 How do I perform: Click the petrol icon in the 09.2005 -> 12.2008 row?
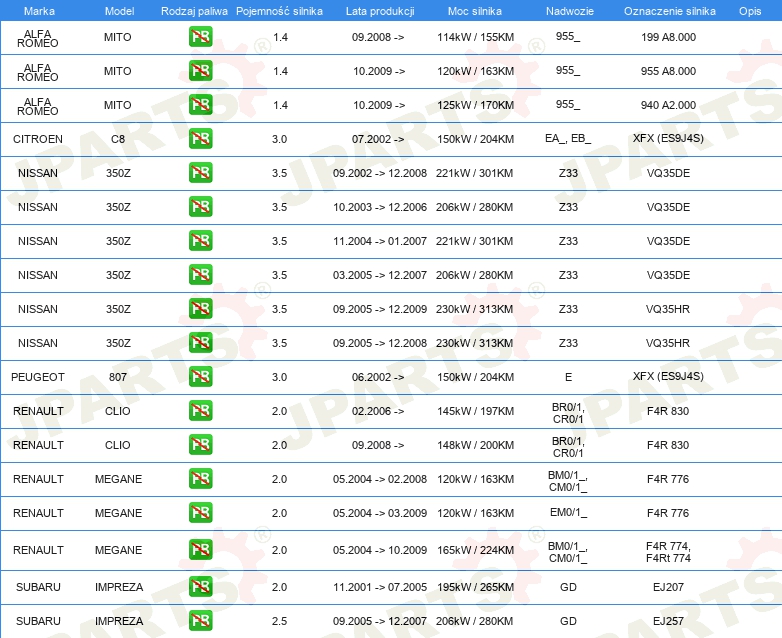click(x=200, y=342)
